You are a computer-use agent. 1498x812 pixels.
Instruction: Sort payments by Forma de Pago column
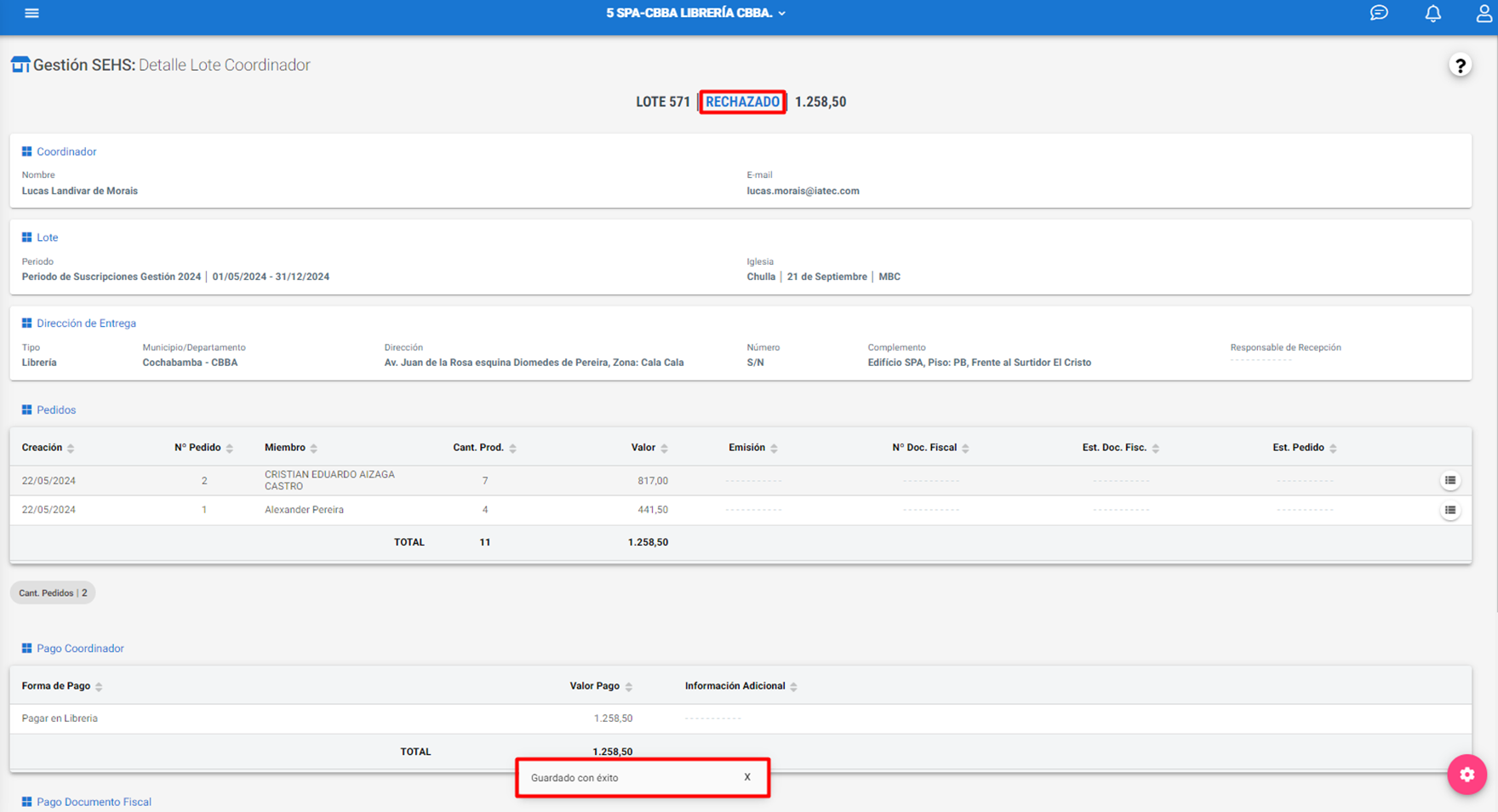pos(62,686)
